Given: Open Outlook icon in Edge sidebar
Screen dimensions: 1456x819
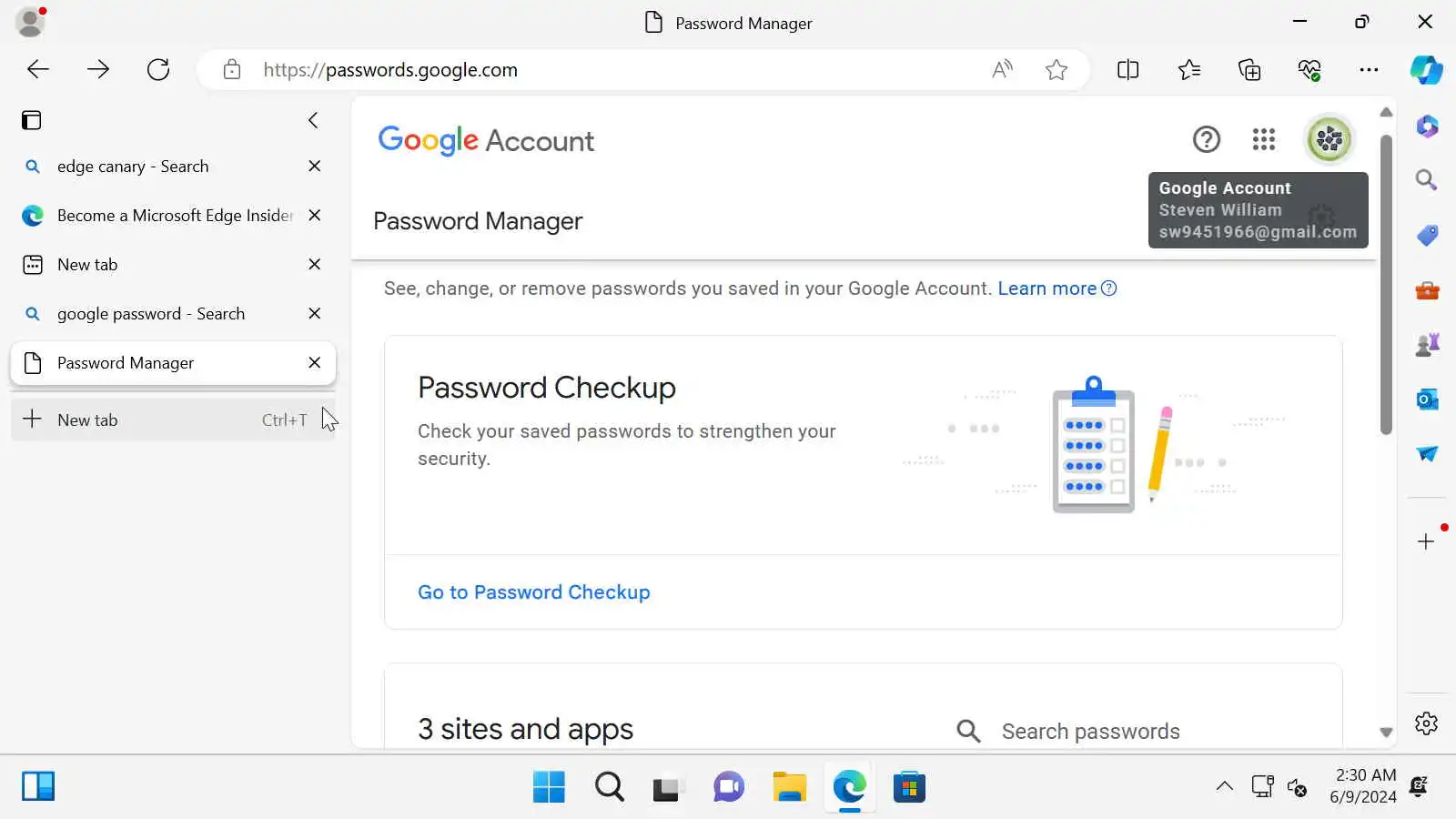Looking at the screenshot, I should (1426, 399).
